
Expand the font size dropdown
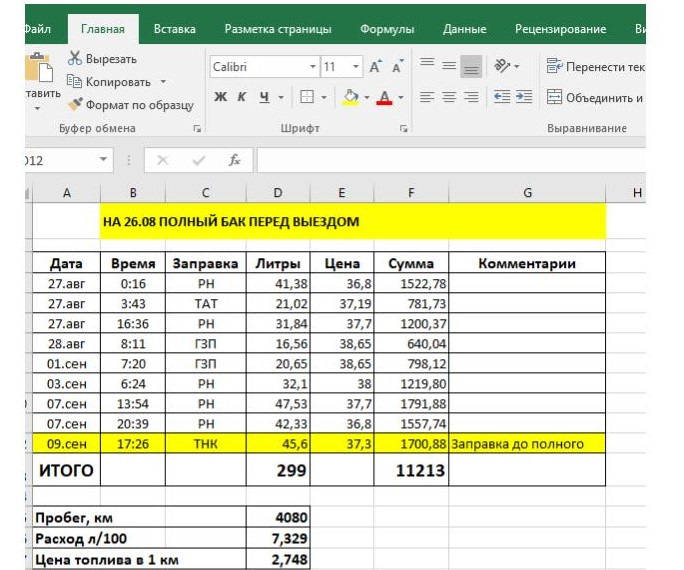tap(356, 67)
